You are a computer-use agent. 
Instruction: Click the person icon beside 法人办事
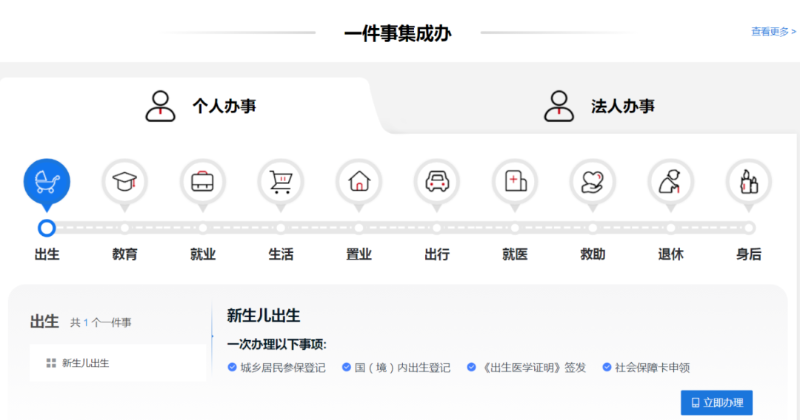[x=559, y=106]
